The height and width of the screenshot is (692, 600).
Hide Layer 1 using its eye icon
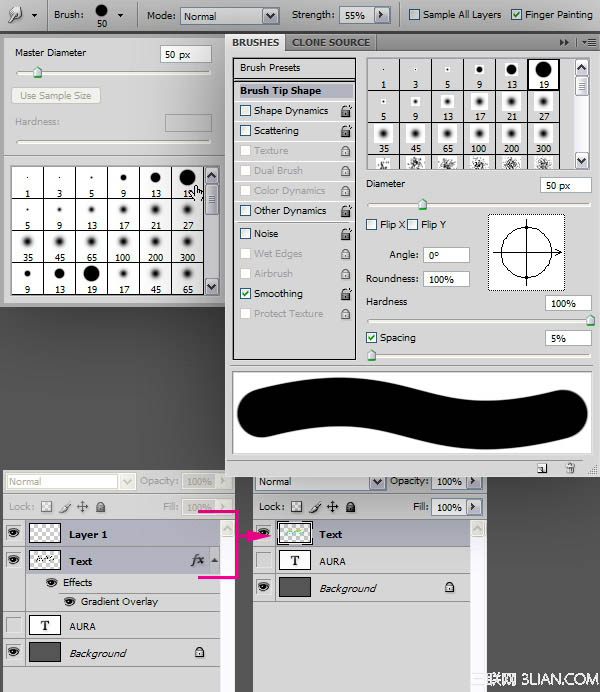[x=14, y=533]
